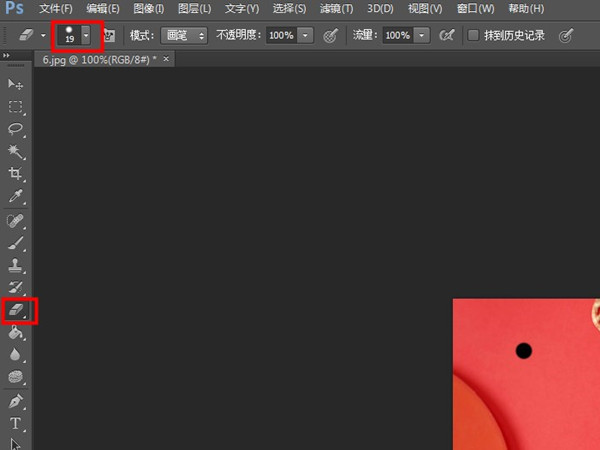Select the Paint Bucket tool
The height and width of the screenshot is (450, 600).
[x=15, y=333]
